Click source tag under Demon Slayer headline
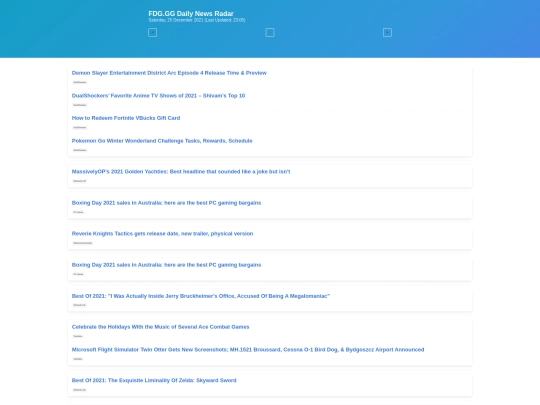 80,82
